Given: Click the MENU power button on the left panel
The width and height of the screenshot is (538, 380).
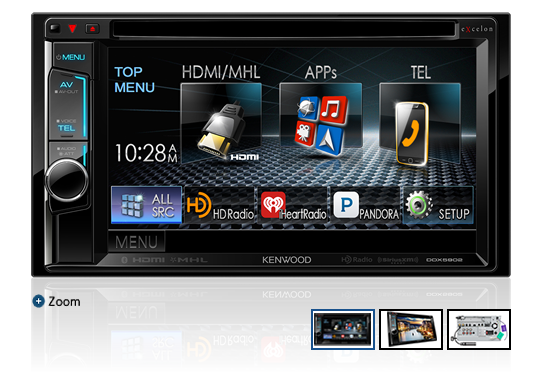Looking at the screenshot, I should (x=71, y=57).
